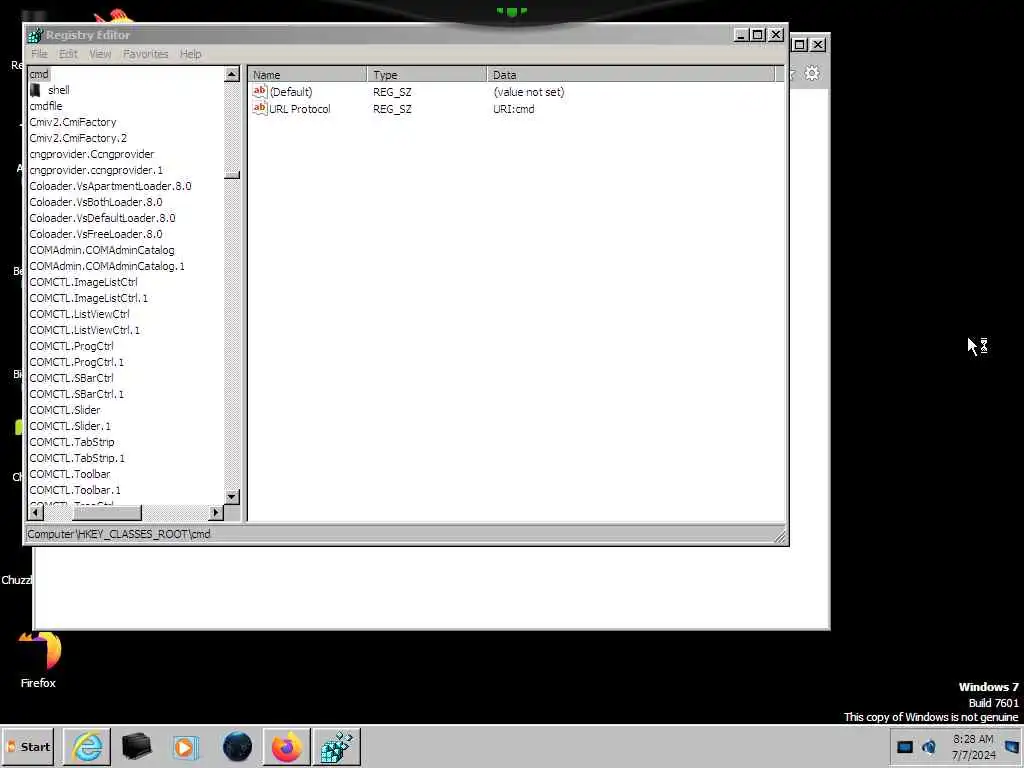Select the Cmiv2.CmiFactory.2 key

click(x=78, y=138)
